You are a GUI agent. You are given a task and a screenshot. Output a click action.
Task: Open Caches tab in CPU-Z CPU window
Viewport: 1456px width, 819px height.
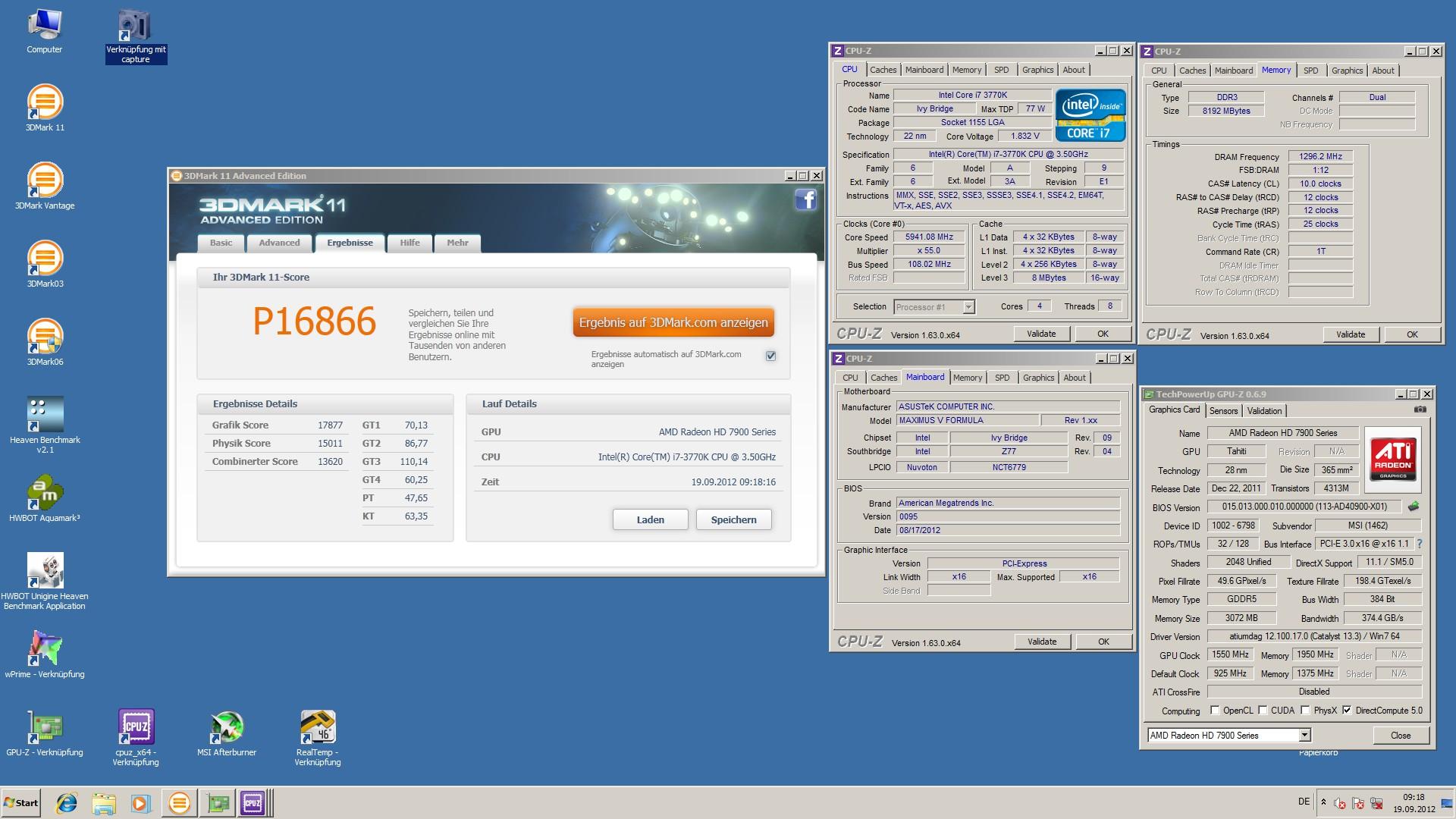(x=883, y=70)
